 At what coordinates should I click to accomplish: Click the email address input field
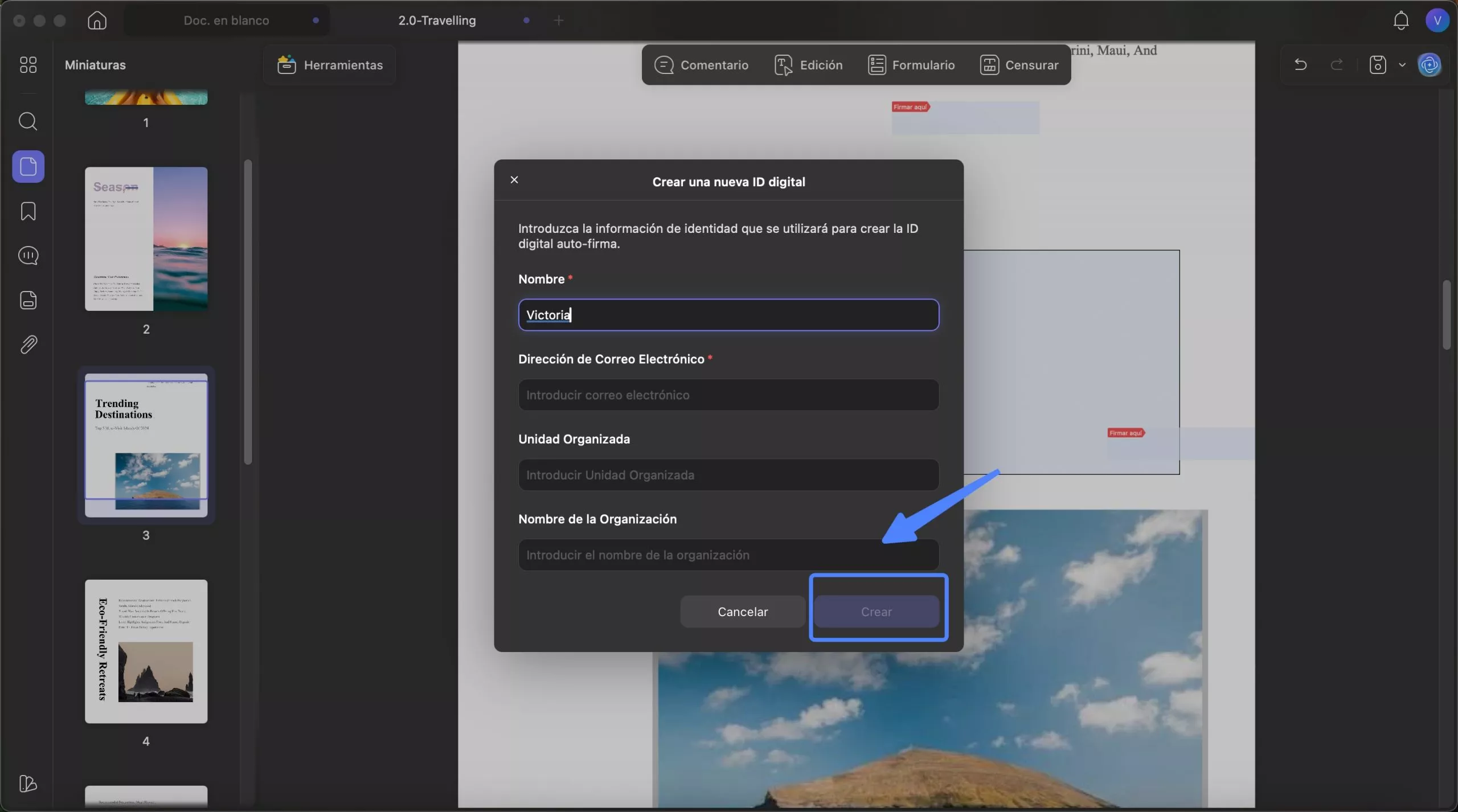728,395
